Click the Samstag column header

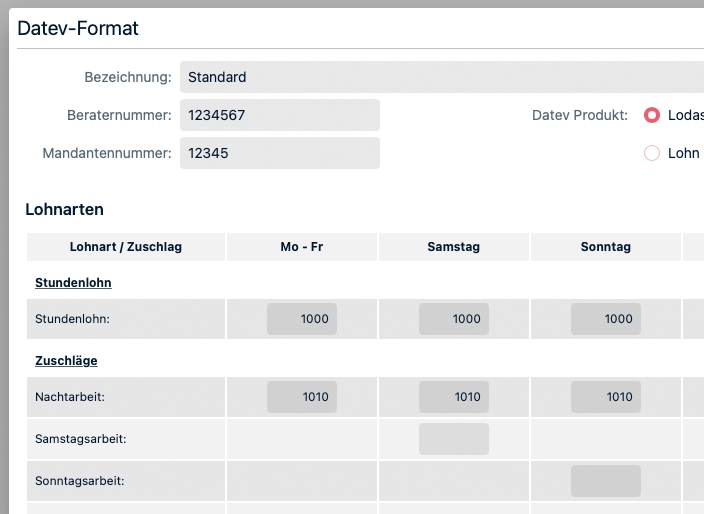454,247
